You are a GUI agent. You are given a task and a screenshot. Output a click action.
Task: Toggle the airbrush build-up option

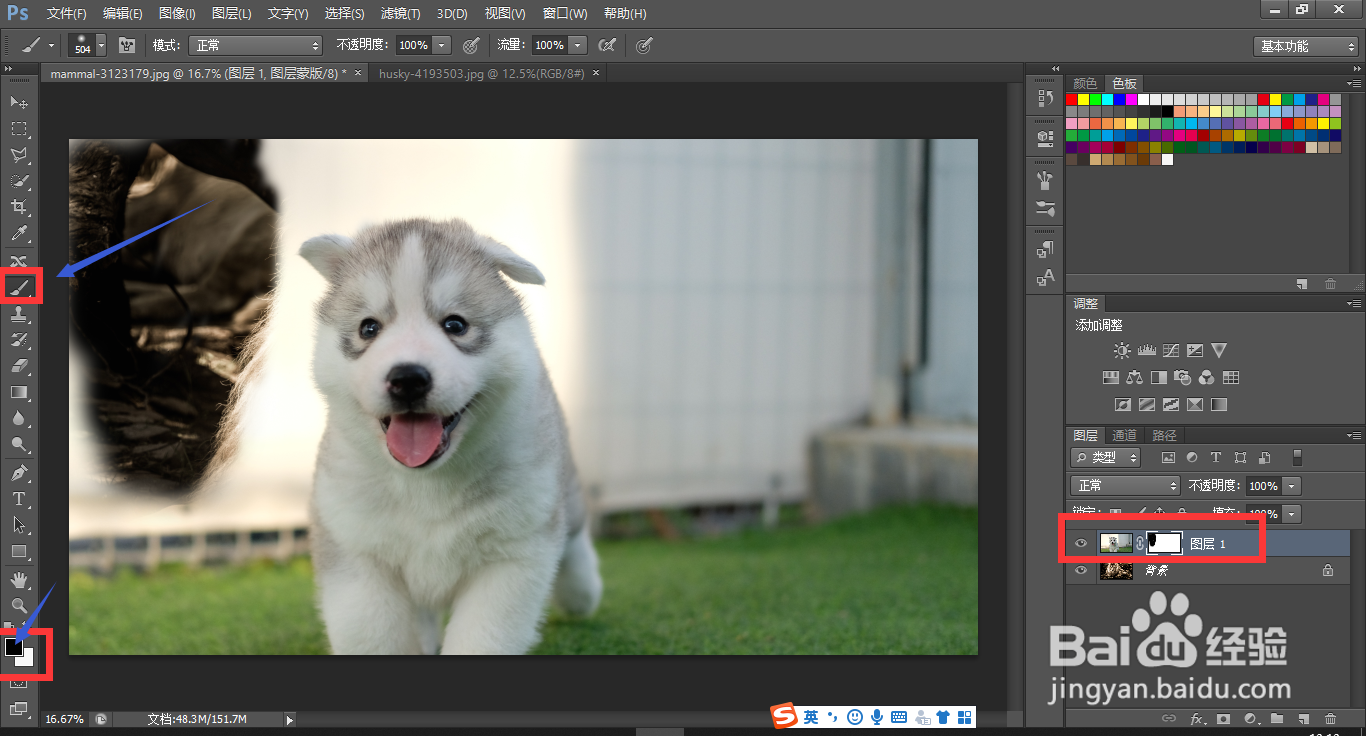pyautogui.click(x=606, y=45)
